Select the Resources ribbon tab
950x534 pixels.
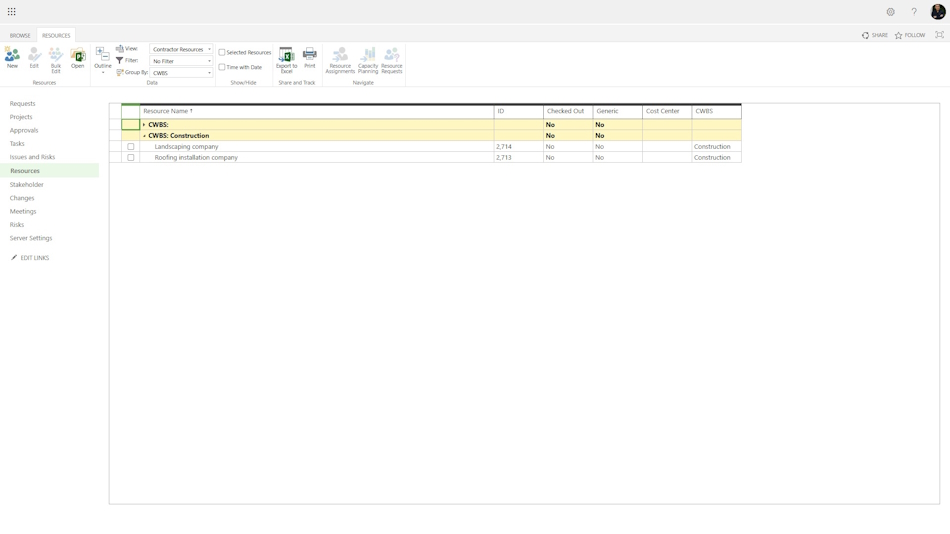[x=56, y=35]
